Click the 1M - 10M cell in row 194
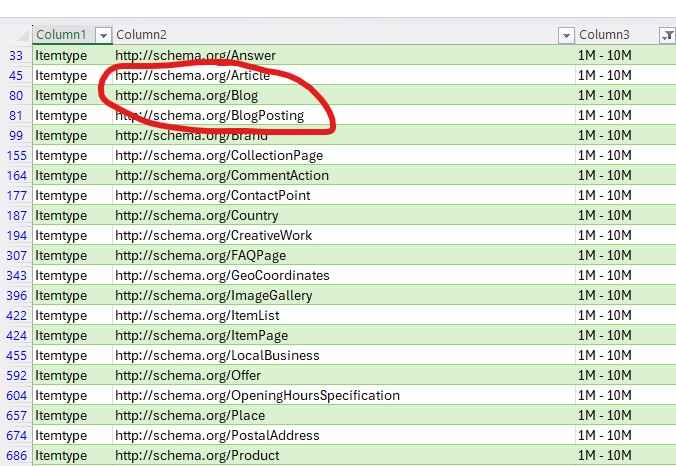This screenshot has width=676, height=466. click(626, 235)
